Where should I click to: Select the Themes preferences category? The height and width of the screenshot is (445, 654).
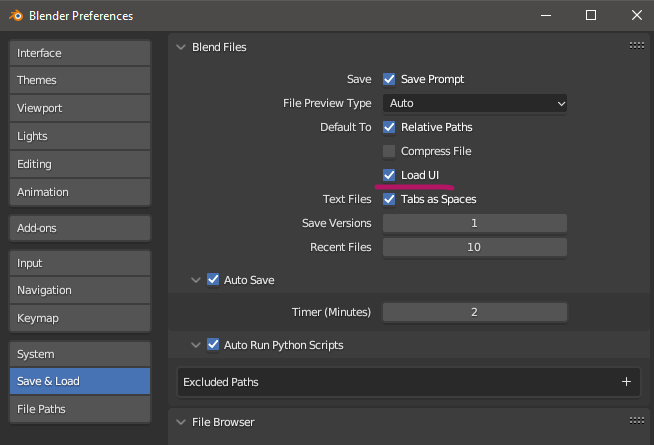80,80
